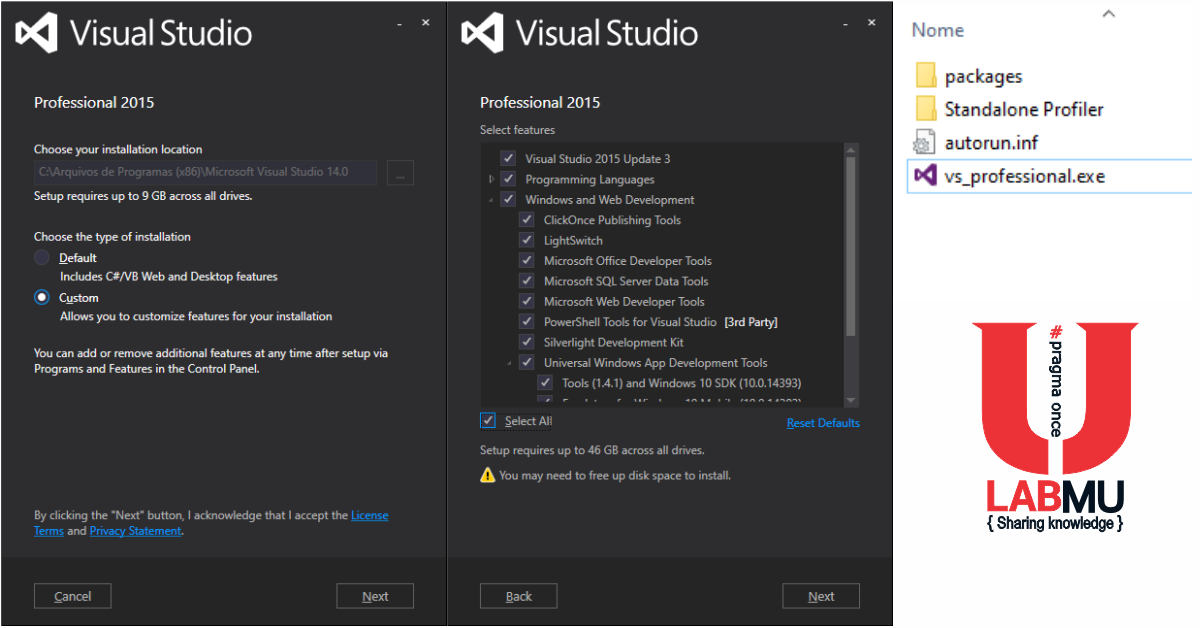Image resolution: width=1200 pixels, height=628 pixels.
Task: Uncheck Microsoft Office Developer Tools
Action: [527, 260]
